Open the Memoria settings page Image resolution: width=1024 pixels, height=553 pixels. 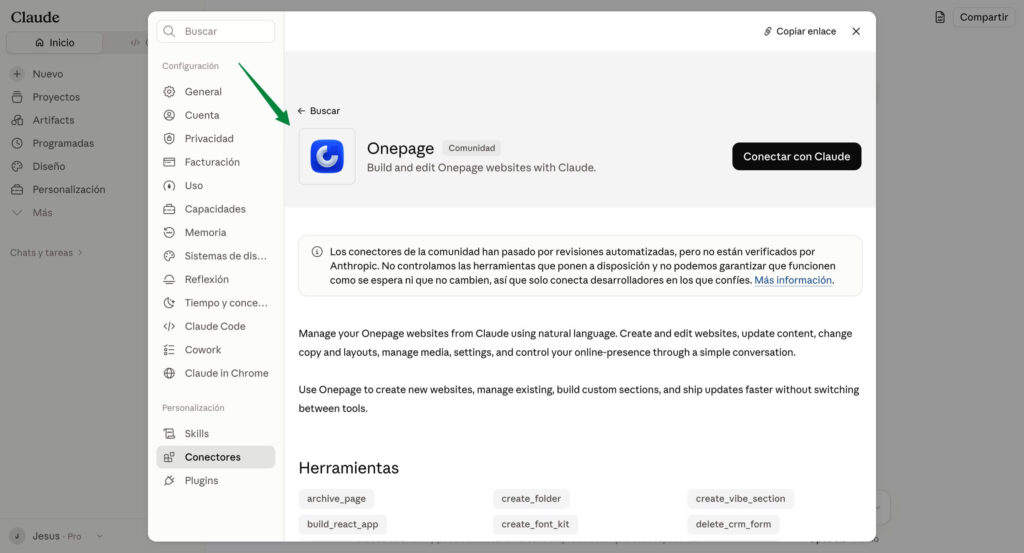[x=216, y=232]
